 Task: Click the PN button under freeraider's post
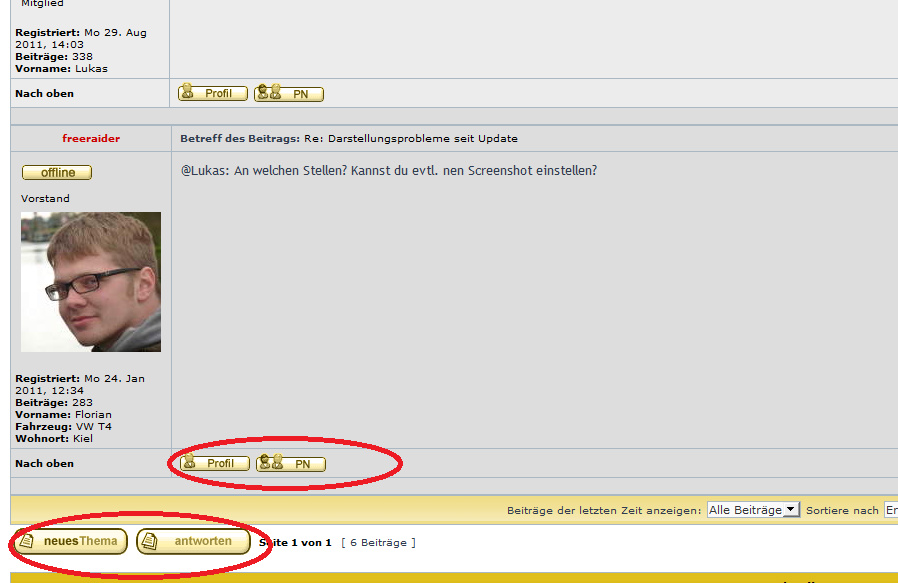291,464
